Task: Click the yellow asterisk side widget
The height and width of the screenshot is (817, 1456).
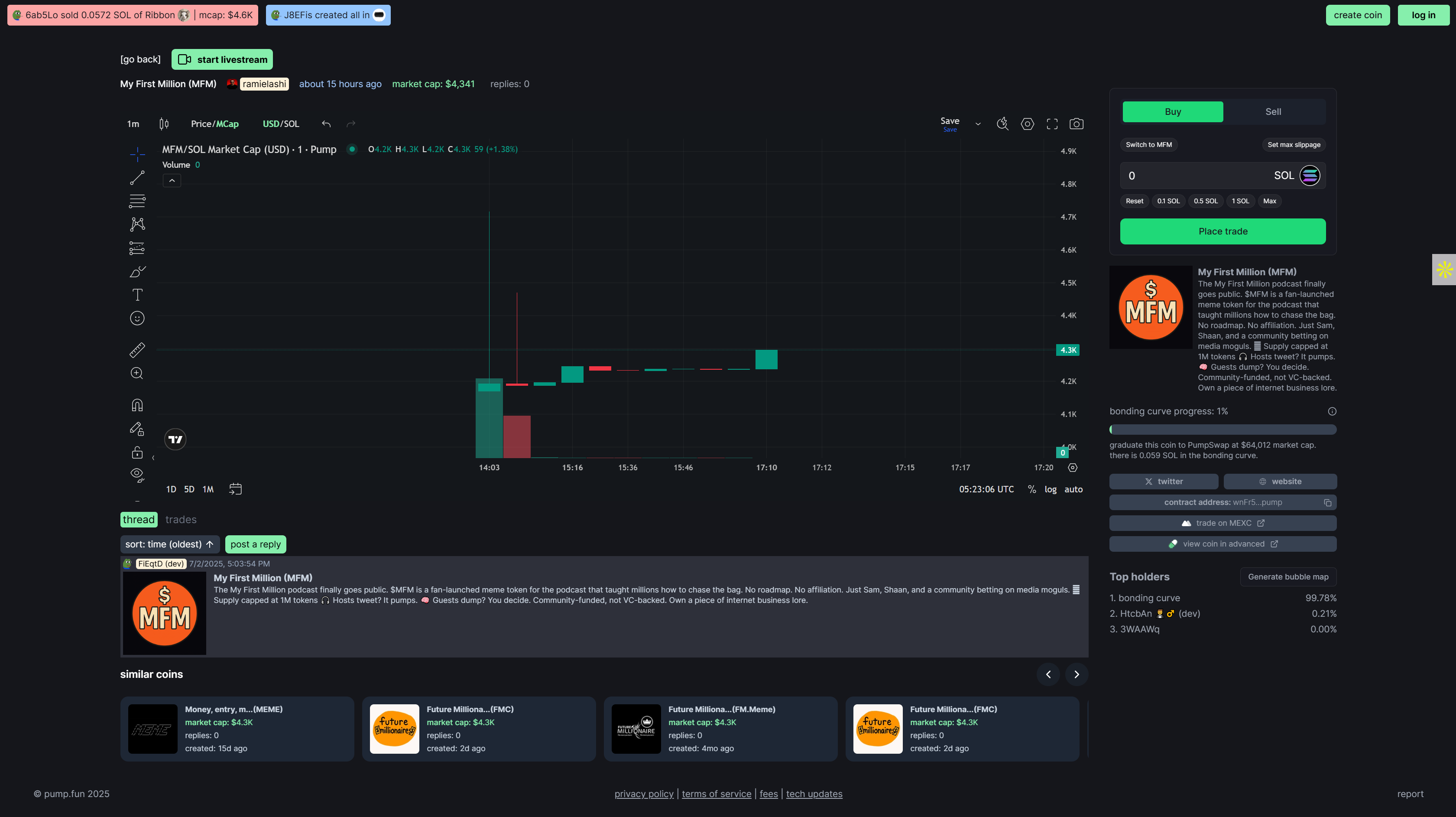Action: [1444, 270]
